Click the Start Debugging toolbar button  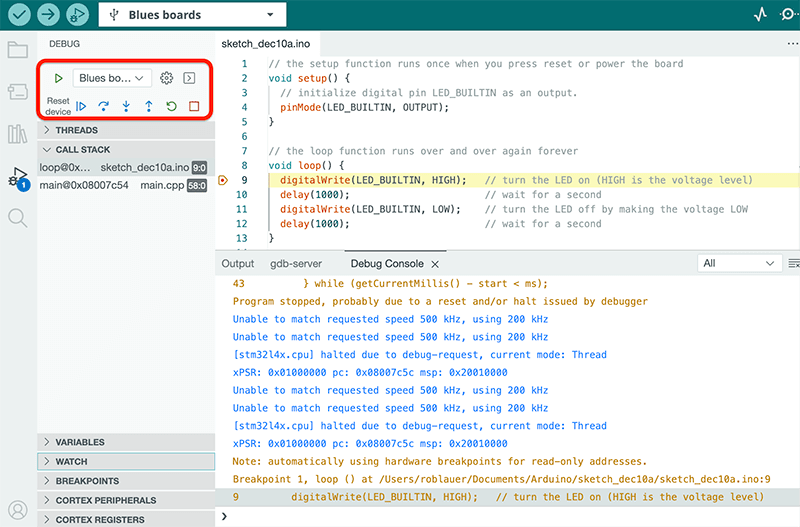pos(78,15)
